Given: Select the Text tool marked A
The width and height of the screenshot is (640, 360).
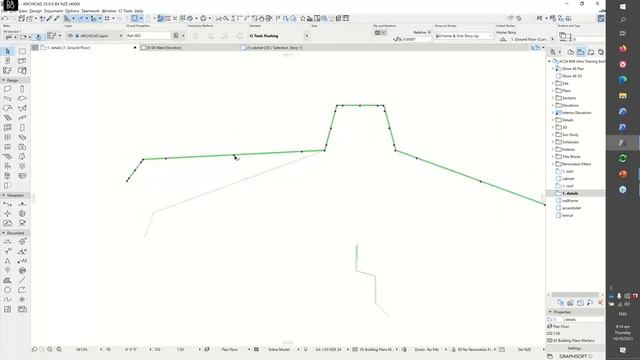Looking at the screenshot, I should 8,261.
